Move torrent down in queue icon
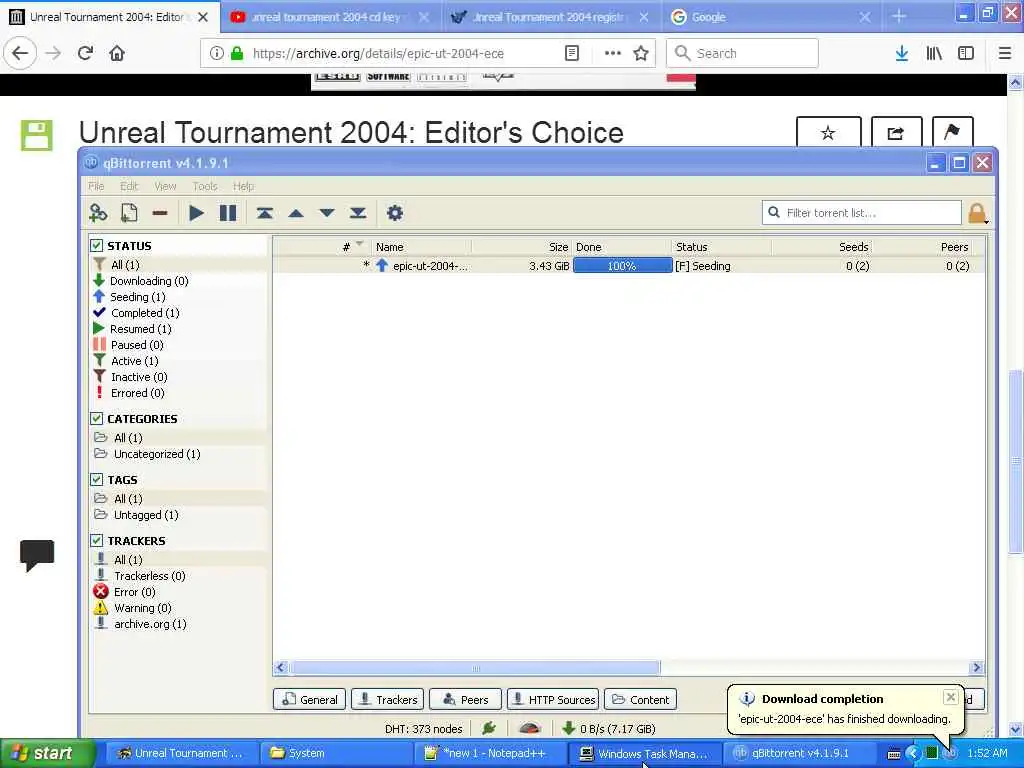 click(x=327, y=213)
